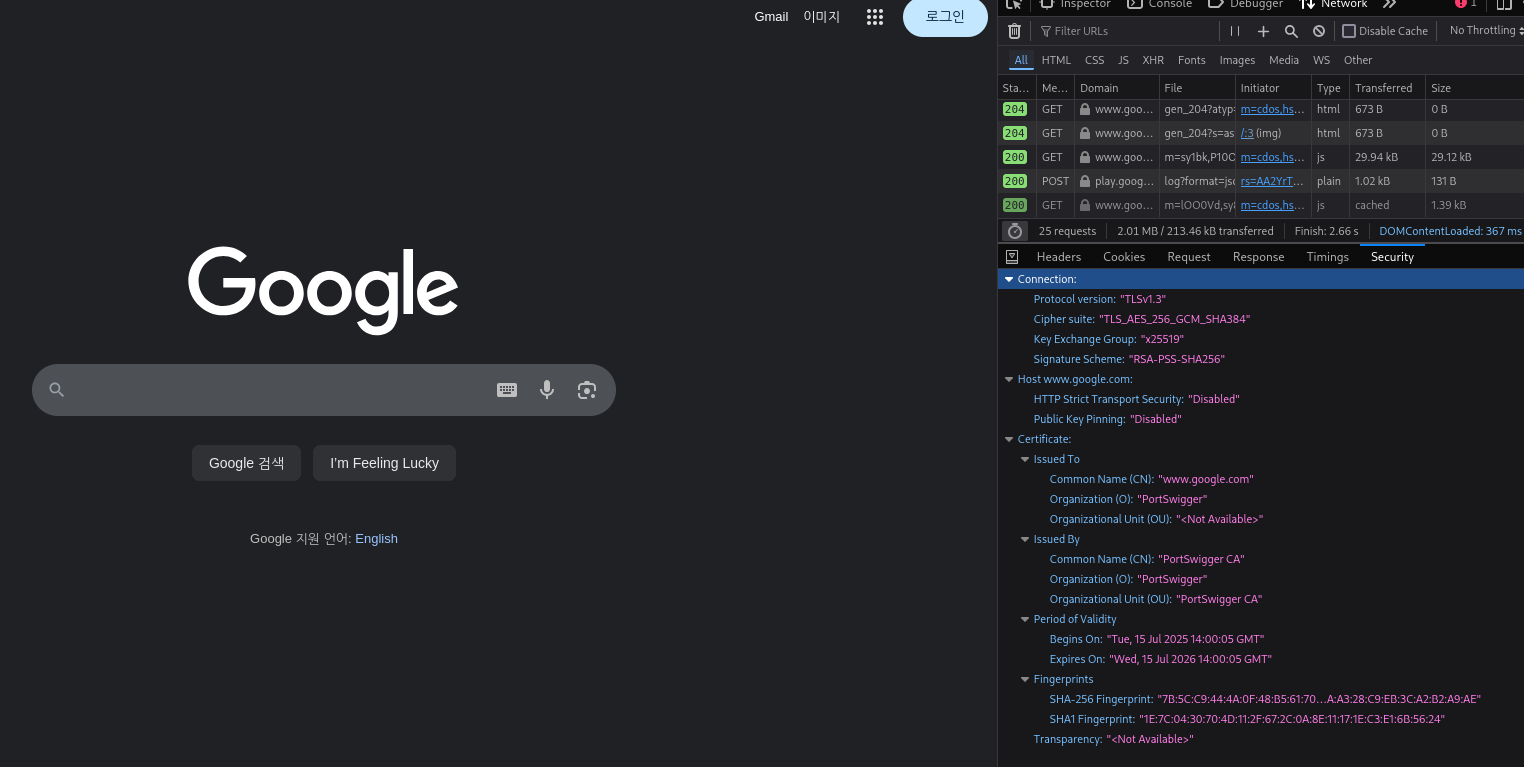Filter requests by WS
1524x767 pixels.
[1322, 60]
